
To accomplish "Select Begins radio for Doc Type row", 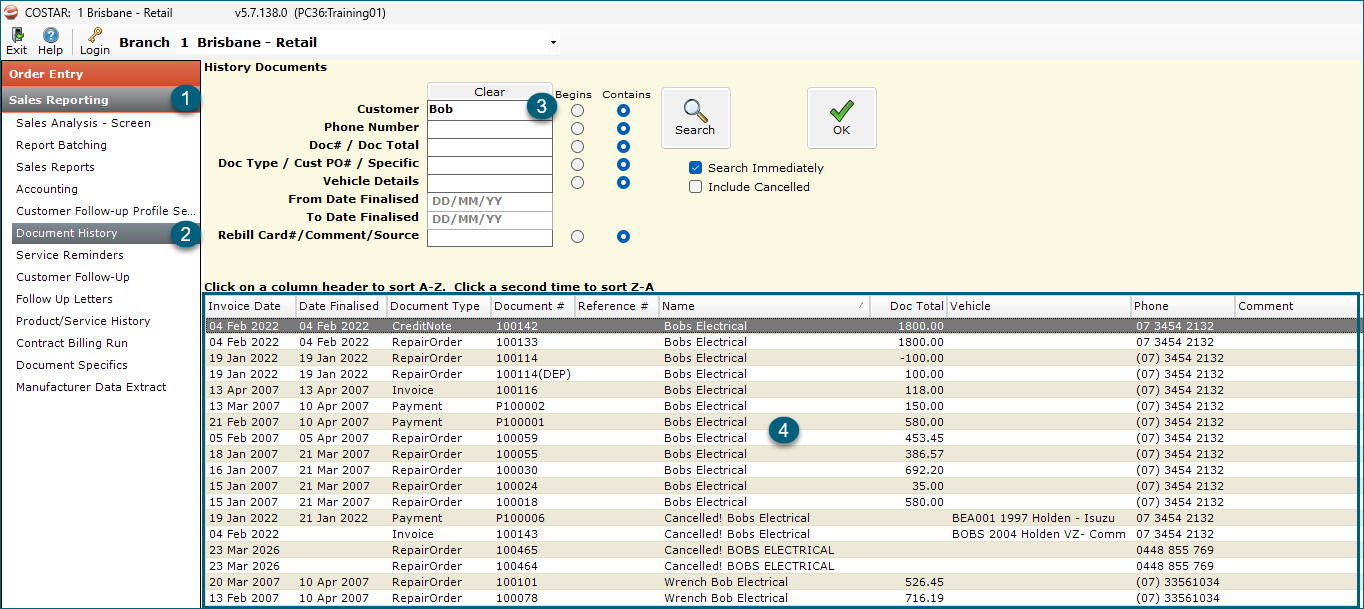I will [x=578, y=164].
